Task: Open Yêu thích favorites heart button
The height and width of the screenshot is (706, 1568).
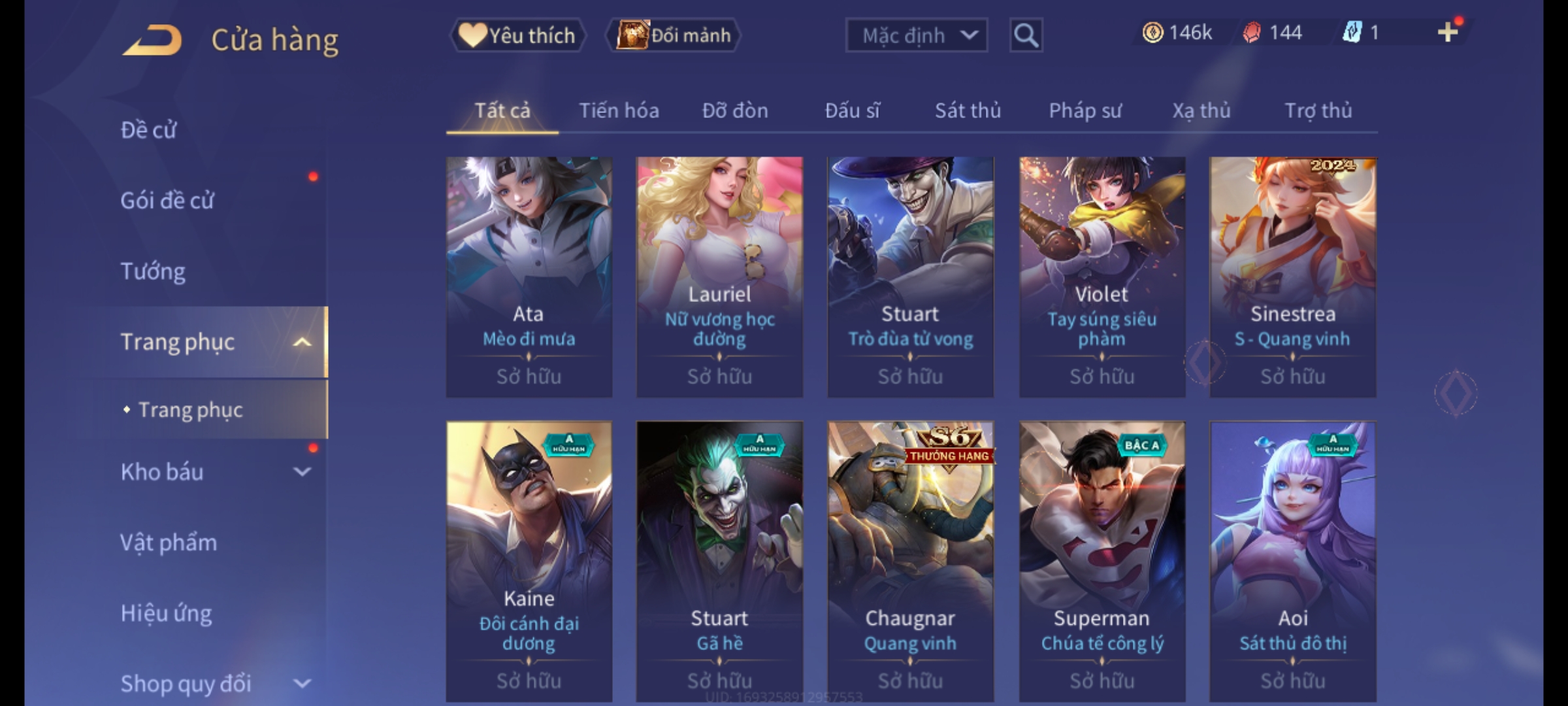Action: [517, 35]
